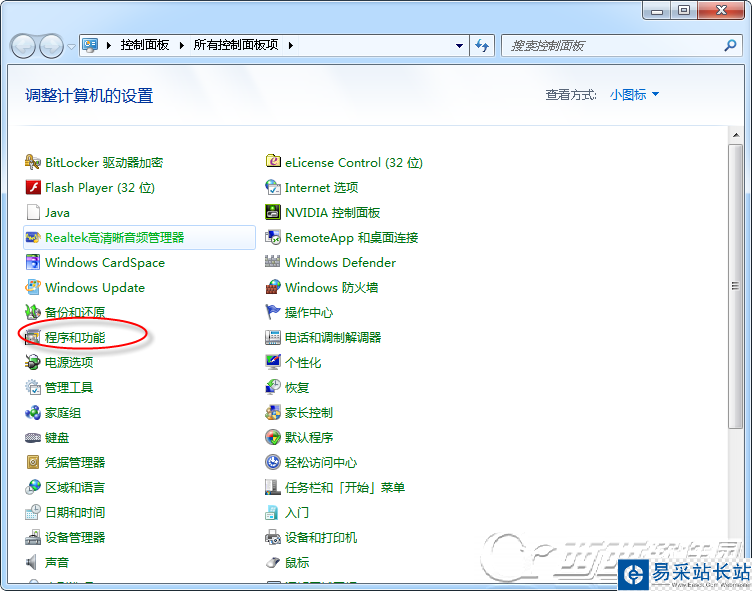Click the BitLocker drive encryption icon

click(x=33, y=162)
